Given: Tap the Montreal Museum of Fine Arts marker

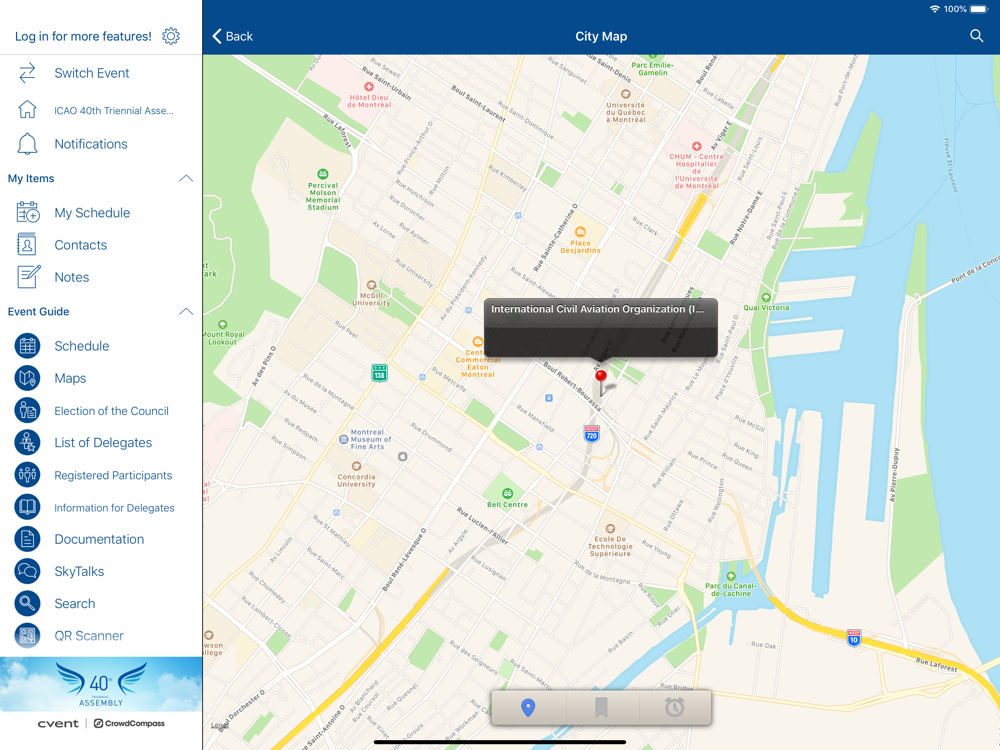Looking at the screenshot, I should click(344, 439).
